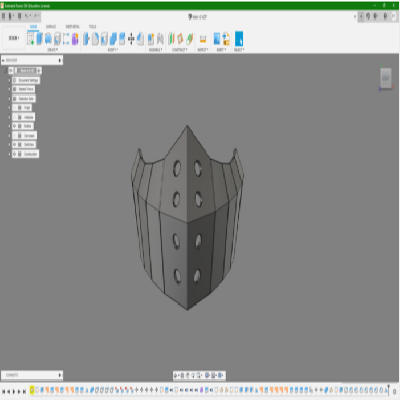Viewport: 400px width, 400px height.
Task: Click the Measure tool under Inspect
Action: coord(203,39)
